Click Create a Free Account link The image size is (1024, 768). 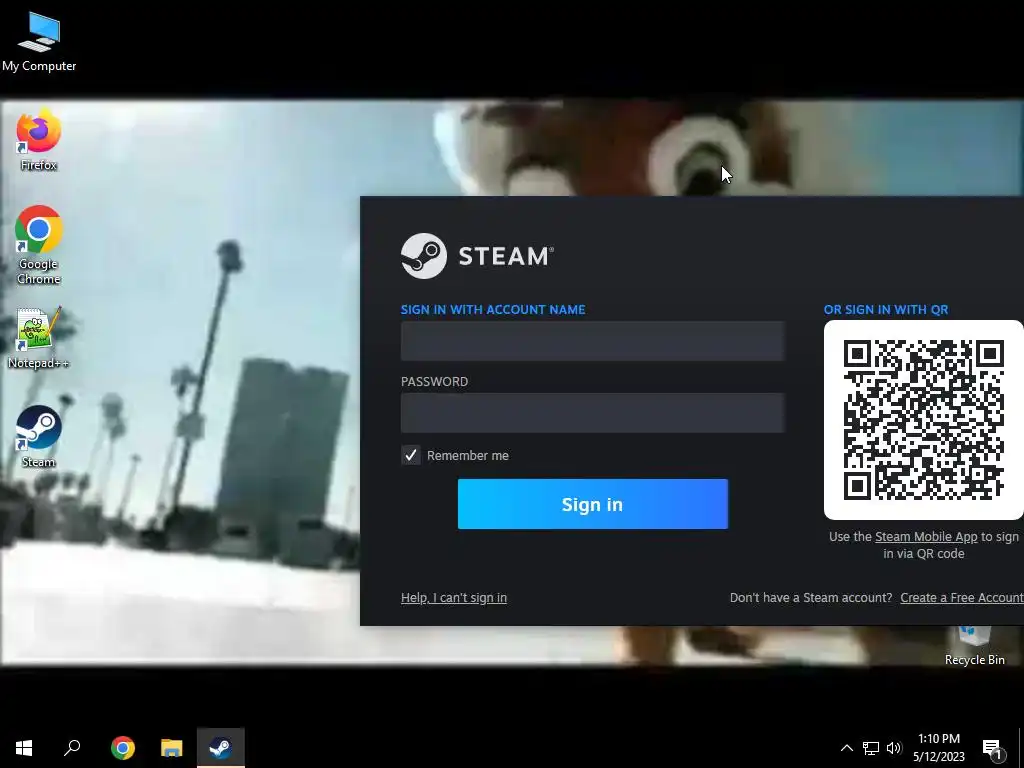coord(962,598)
